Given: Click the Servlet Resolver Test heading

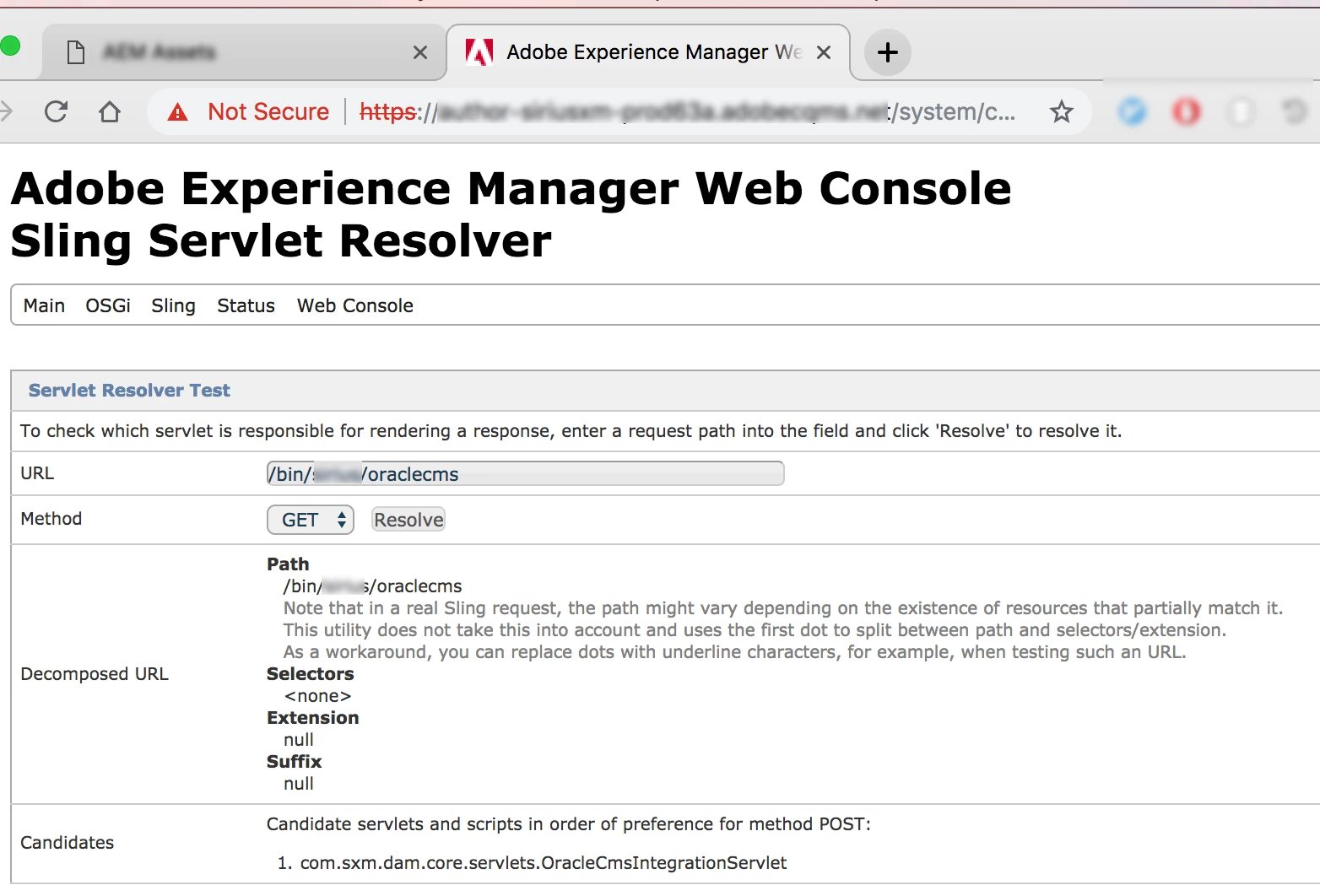Looking at the screenshot, I should tap(129, 390).
